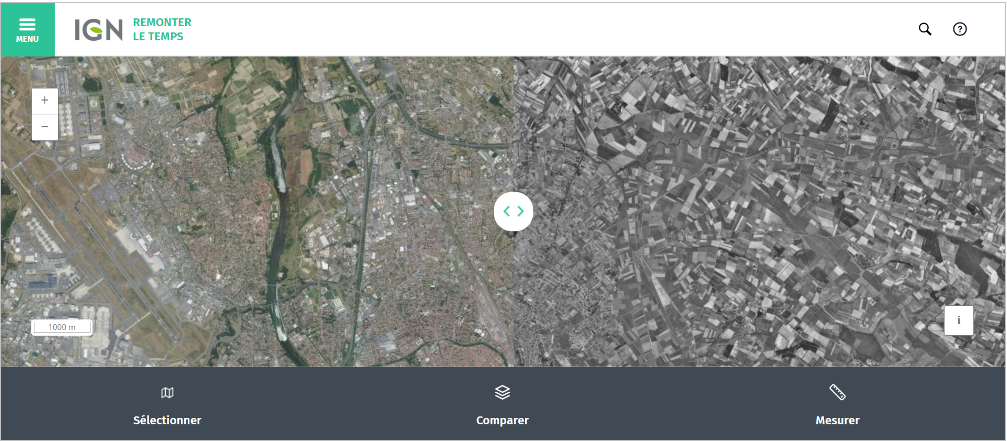Click the folded map icon above Sélectionner
Screen dimensions: 1007x441
[x=167, y=393]
